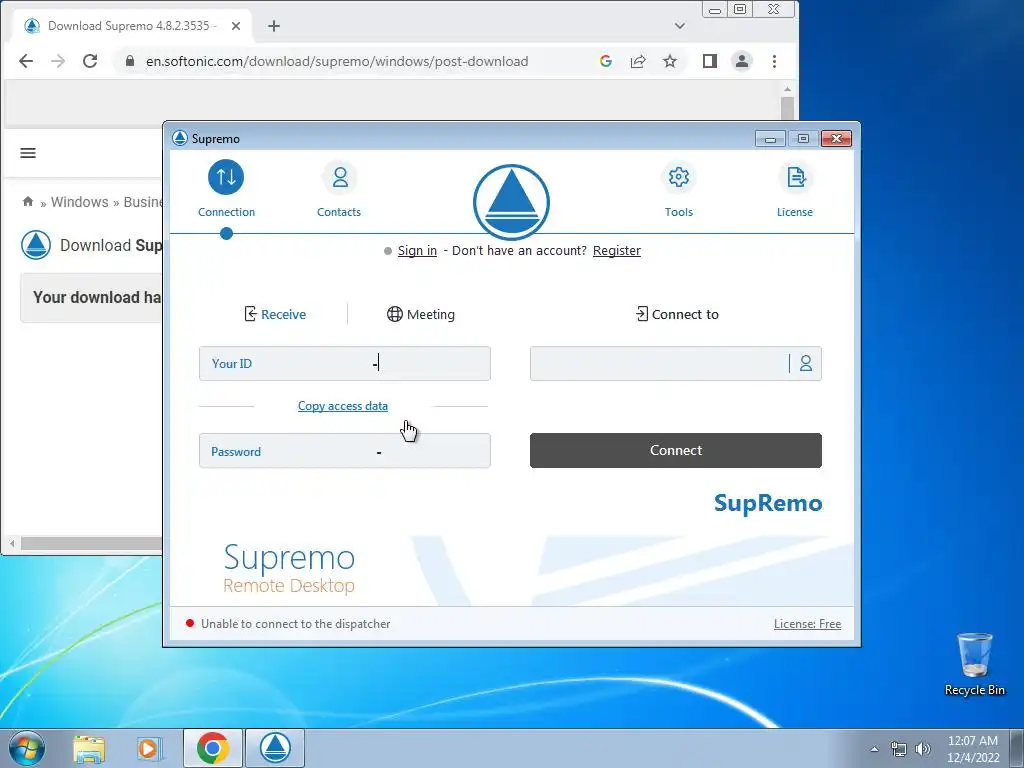Click the red connection status dot
Screen dimensions: 1024x768
click(x=189, y=623)
